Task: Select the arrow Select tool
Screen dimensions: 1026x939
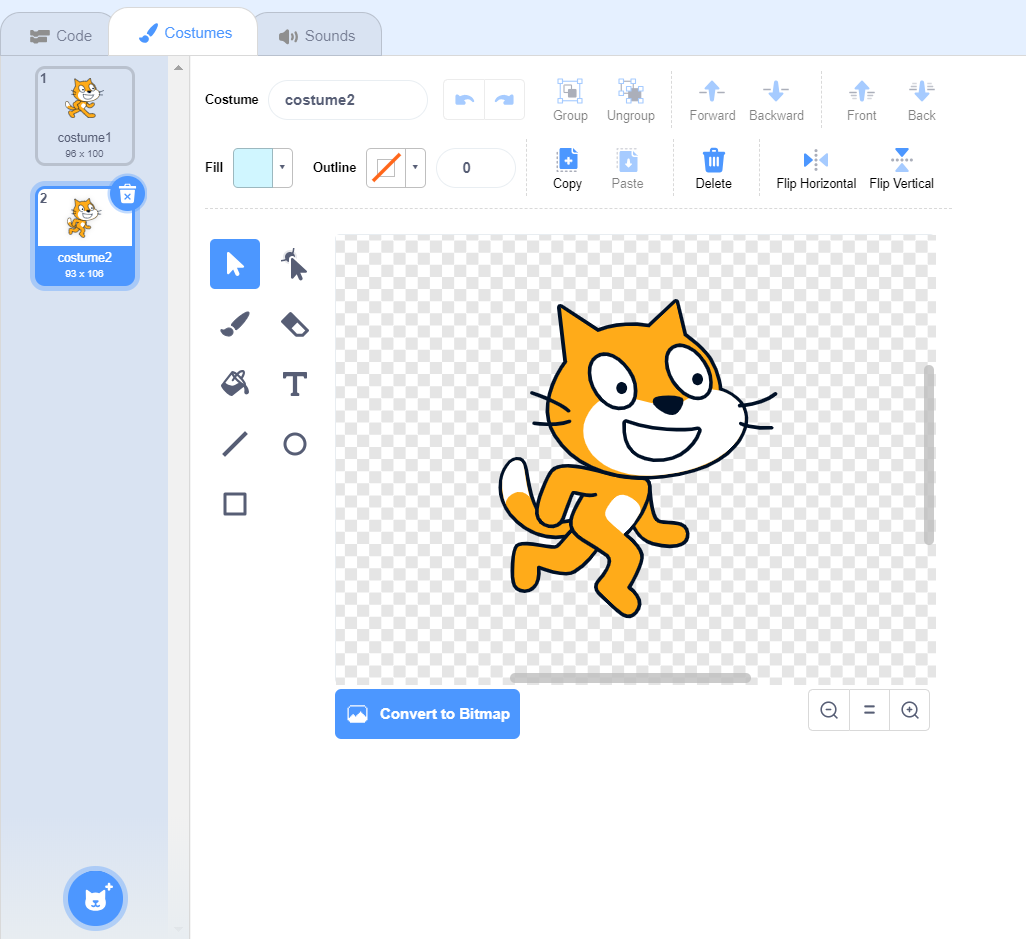Action: (234, 264)
